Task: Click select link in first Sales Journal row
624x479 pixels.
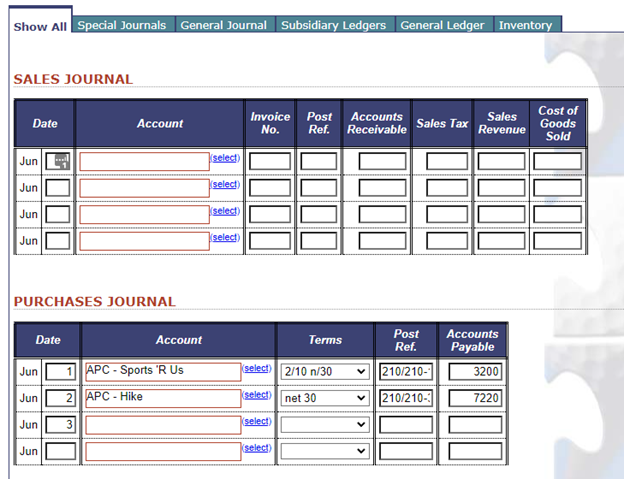Action: pyautogui.click(x=225, y=158)
